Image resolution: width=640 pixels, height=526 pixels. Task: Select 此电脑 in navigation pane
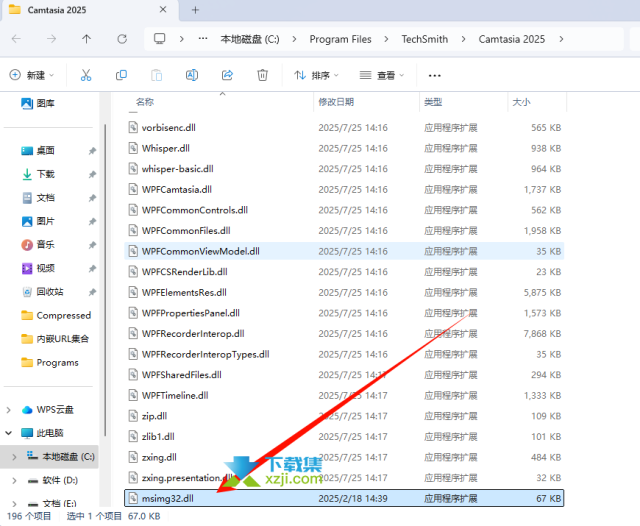42,433
